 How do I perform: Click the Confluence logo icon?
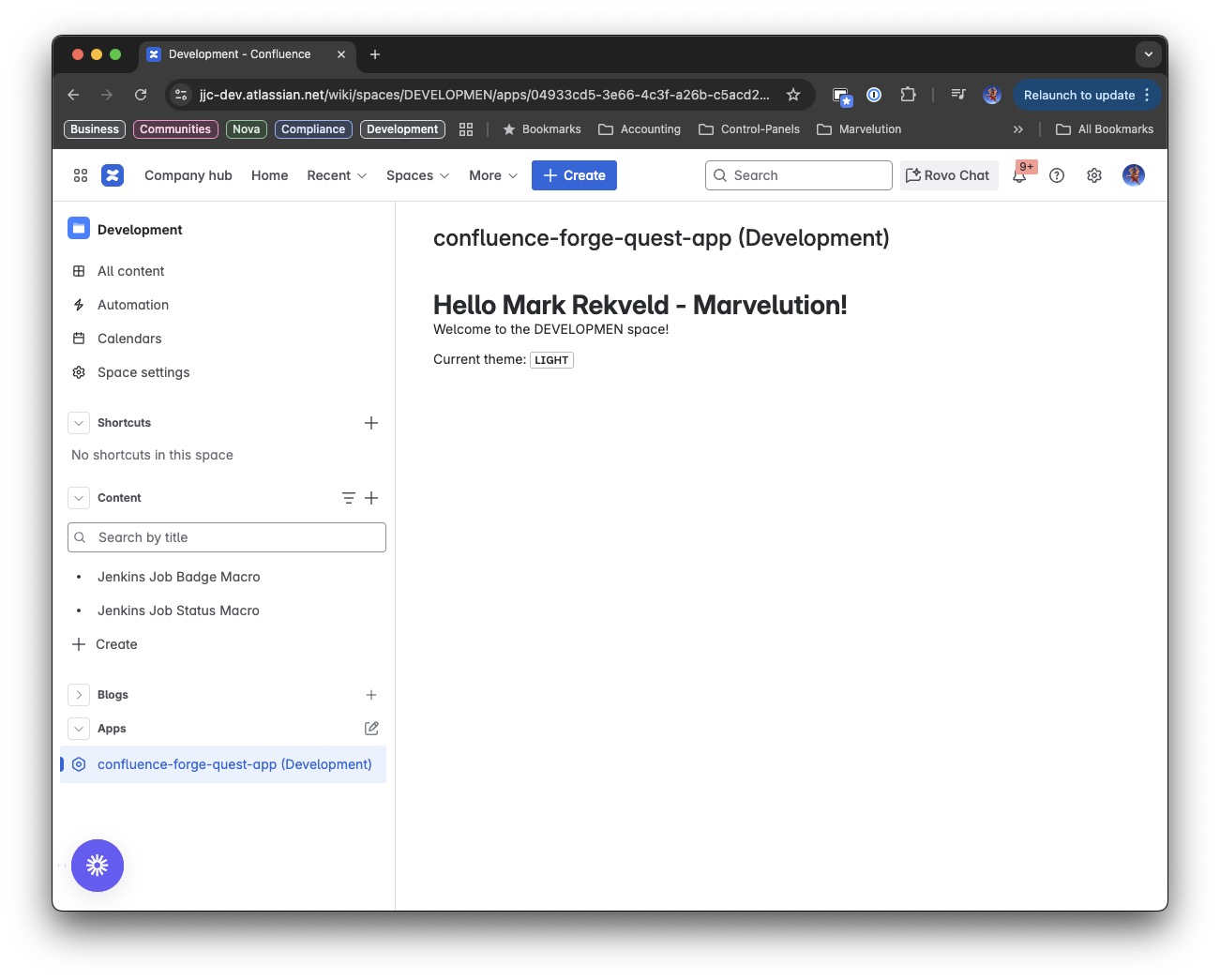click(x=113, y=175)
